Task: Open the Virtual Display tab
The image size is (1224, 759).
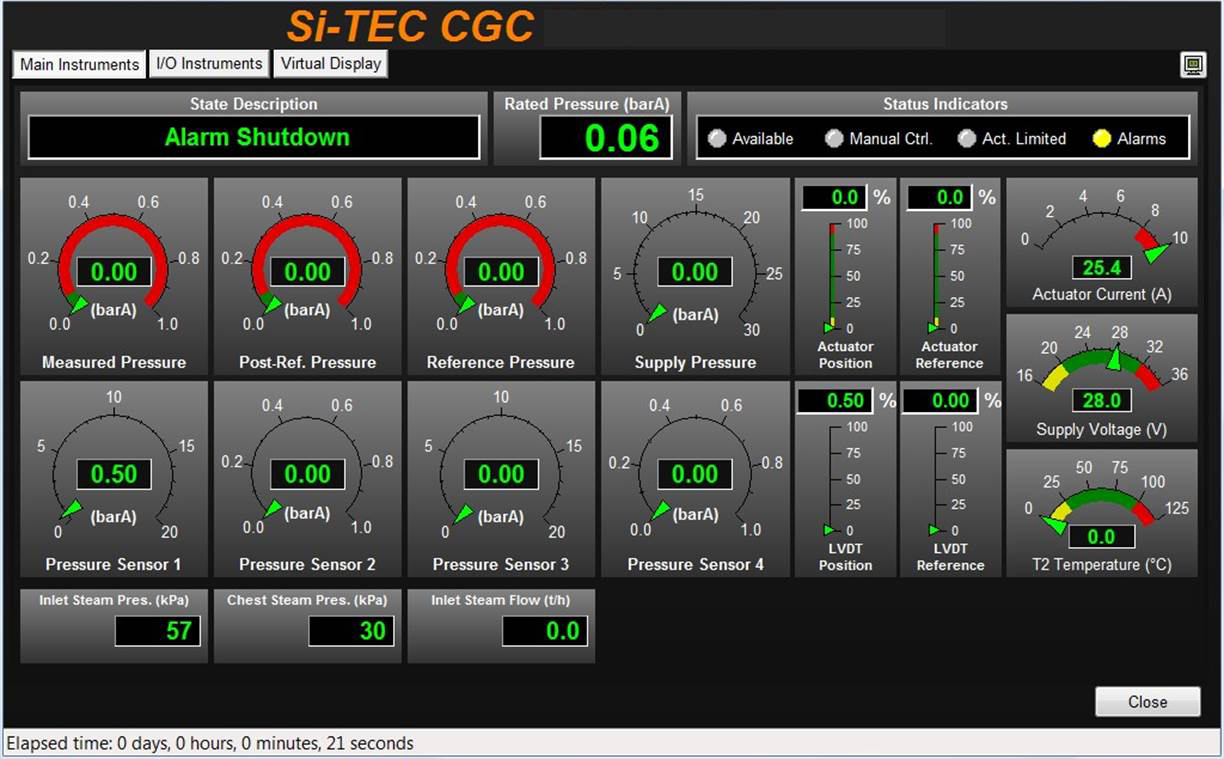Action: [x=330, y=63]
